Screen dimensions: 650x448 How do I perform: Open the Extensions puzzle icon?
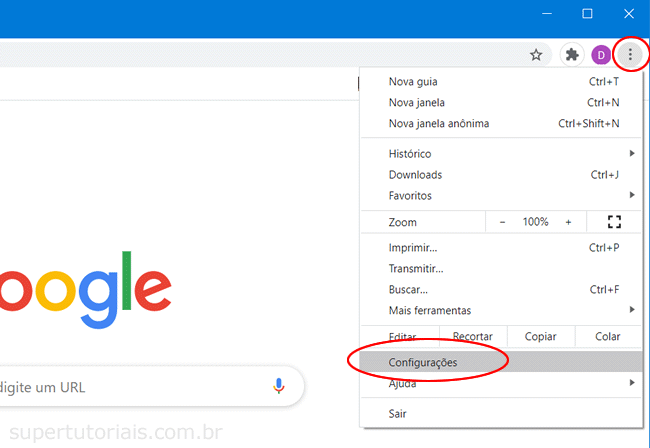[x=572, y=55]
